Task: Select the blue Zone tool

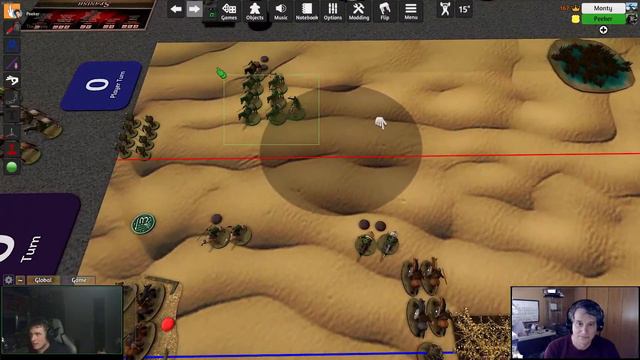Action: (12, 45)
